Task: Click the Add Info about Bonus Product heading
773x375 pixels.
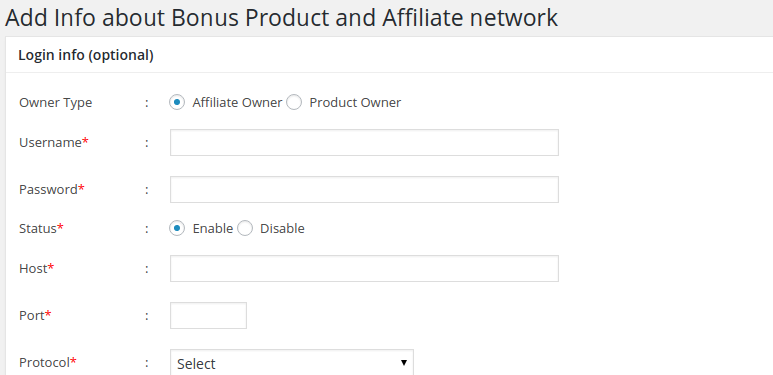Action: tap(281, 18)
